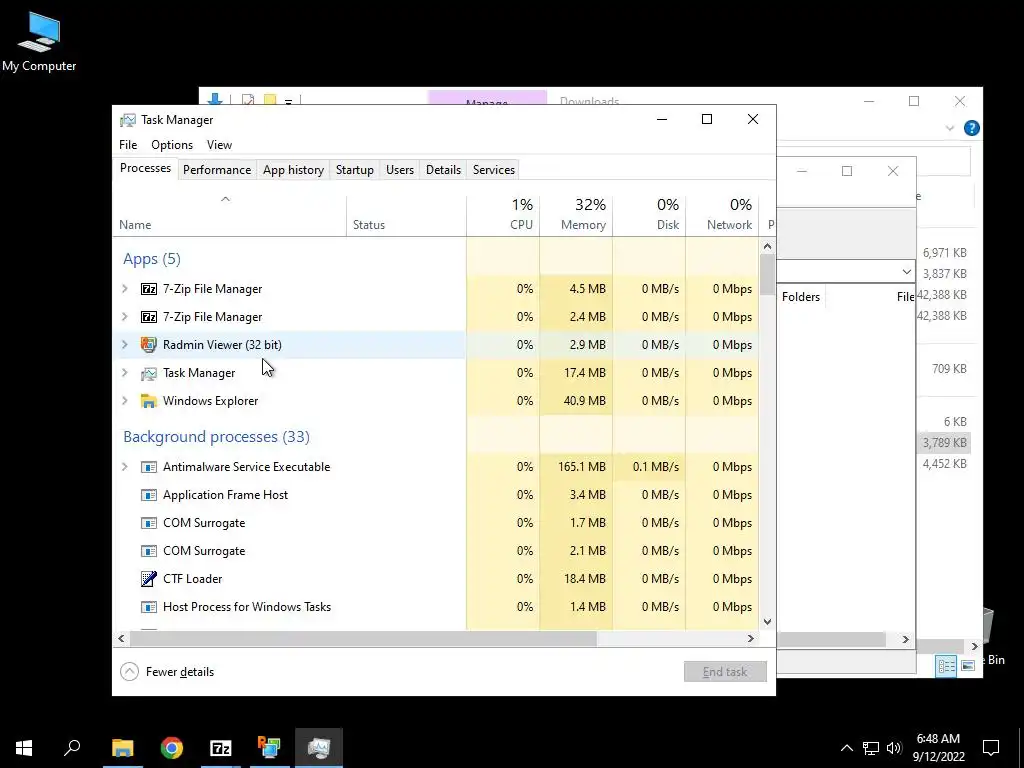Click the CTF Loader pencil icon
1024x768 pixels.
[149, 579]
